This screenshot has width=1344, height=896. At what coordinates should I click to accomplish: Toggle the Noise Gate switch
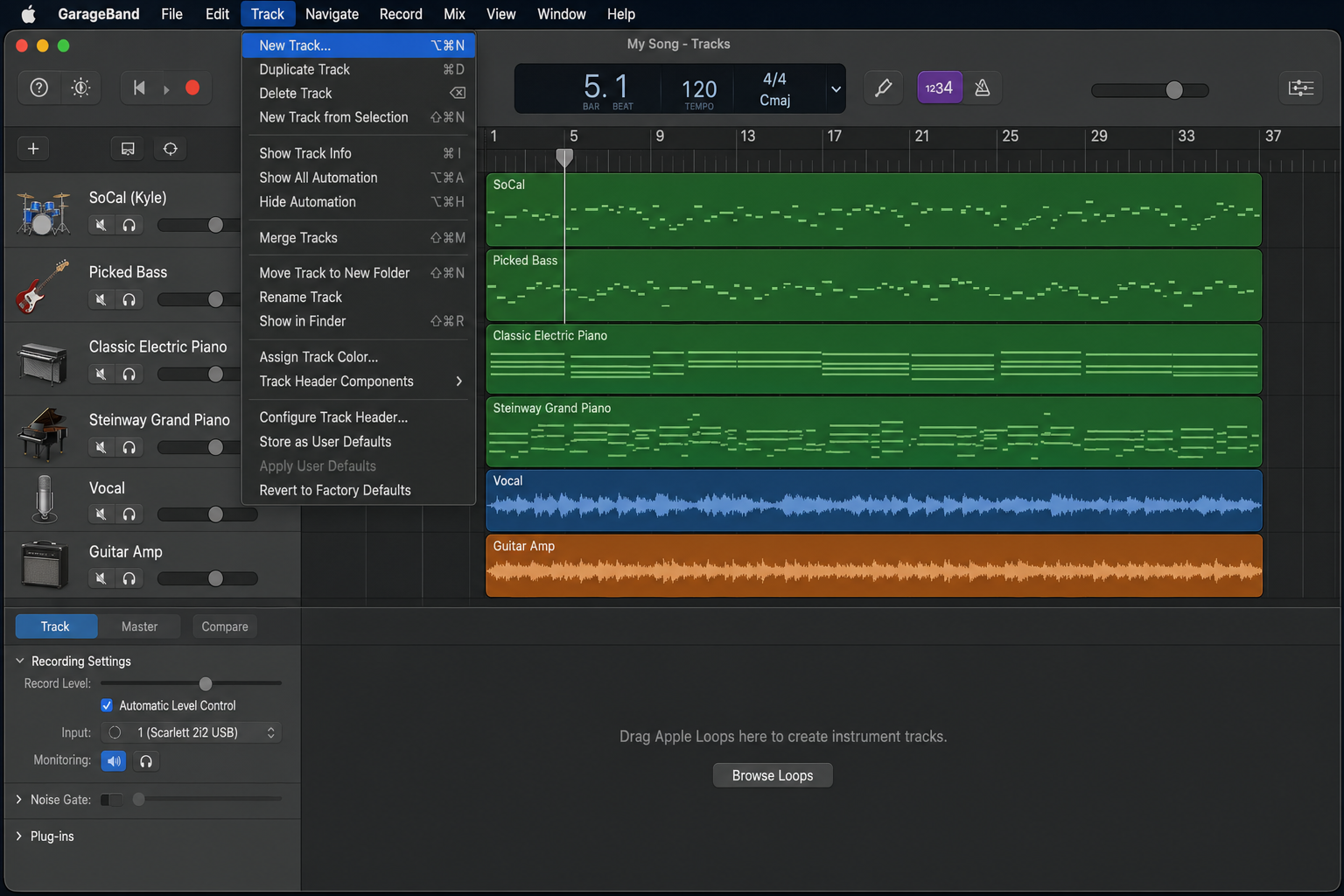(111, 800)
